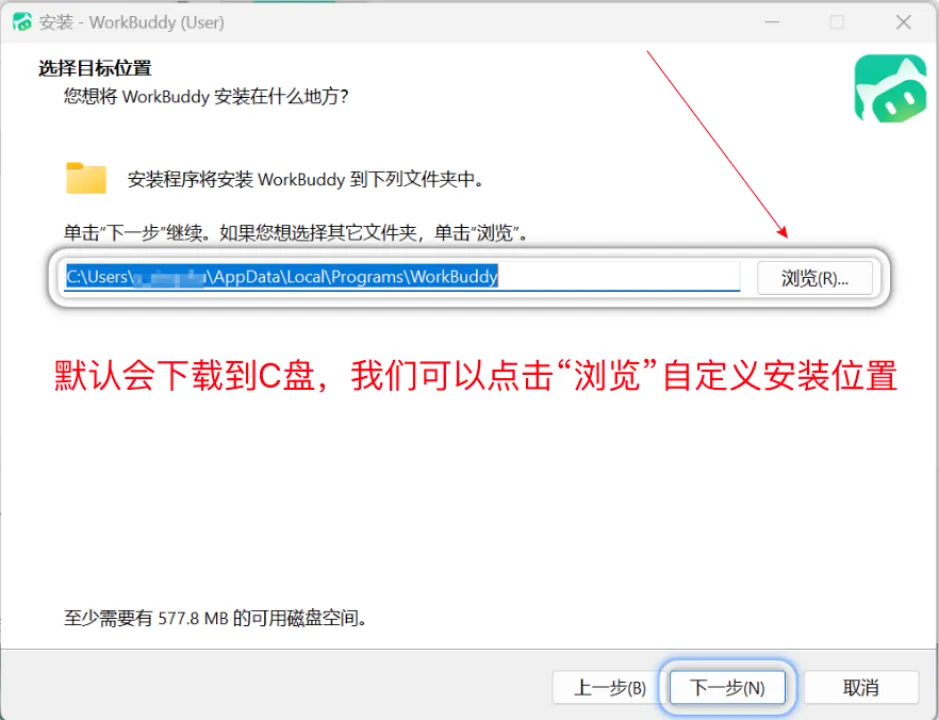Image resolution: width=939 pixels, height=720 pixels.
Task: Click the yellow folder icon
Action: (86, 178)
